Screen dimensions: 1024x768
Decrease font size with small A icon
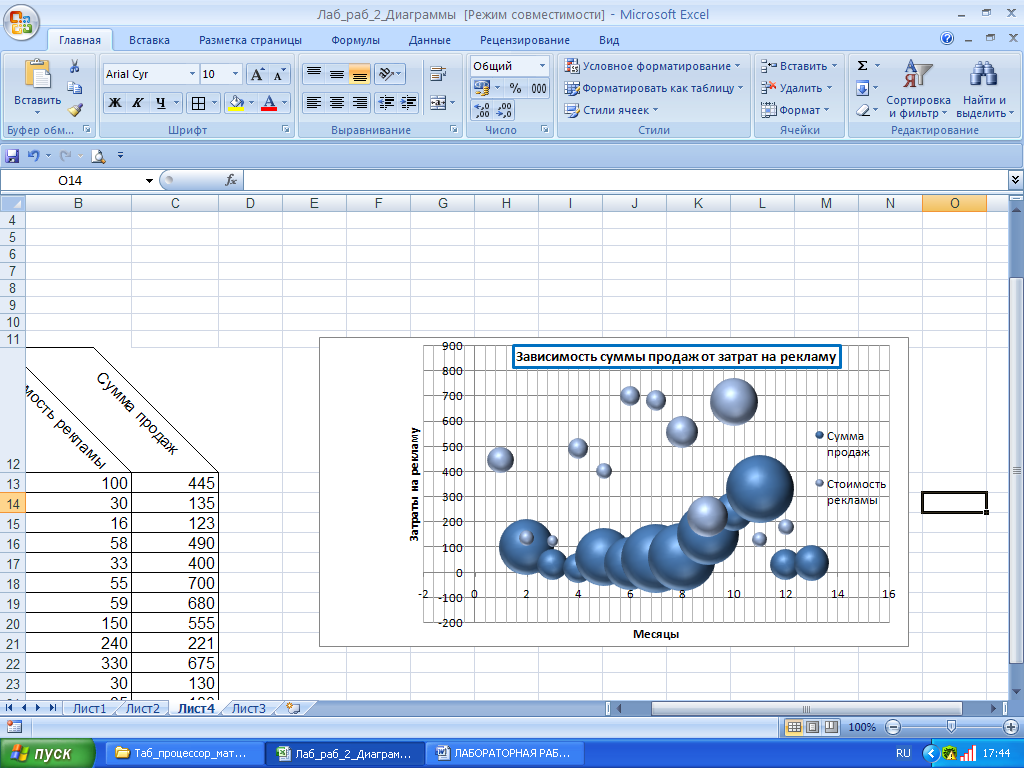coord(279,74)
